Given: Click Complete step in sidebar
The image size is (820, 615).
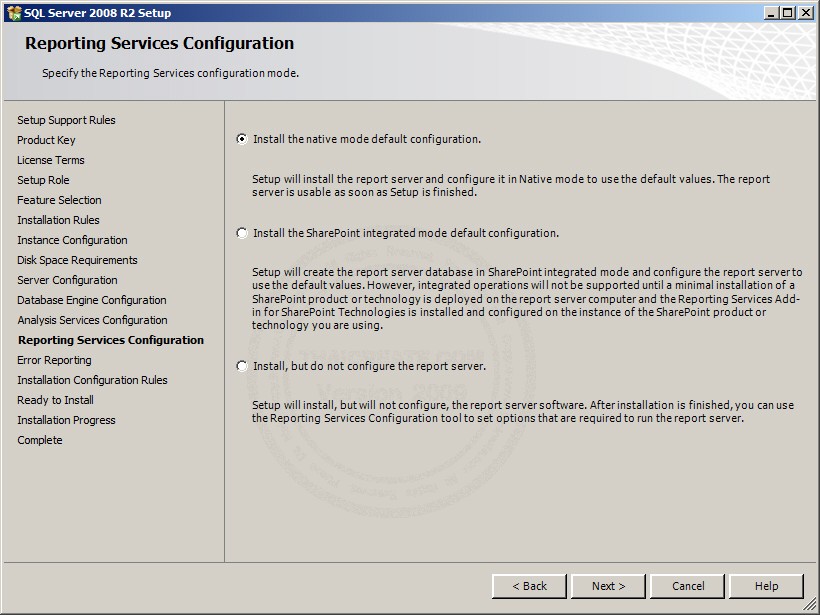Looking at the screenshot, I should (x=40, y=440).
